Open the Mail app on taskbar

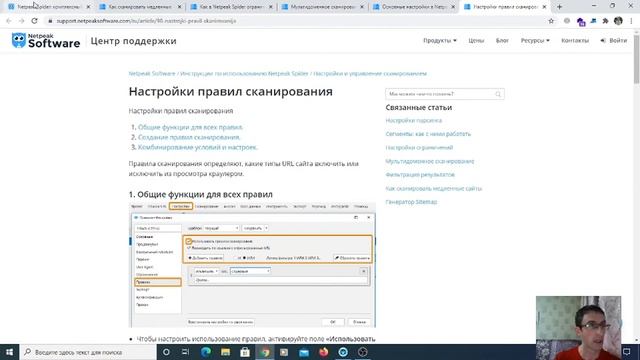(x=304, y=352)
